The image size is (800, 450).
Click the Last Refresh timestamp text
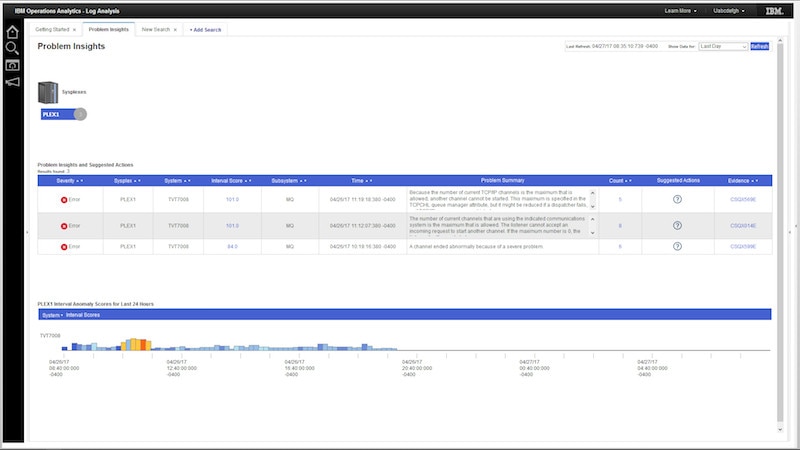[x=612, y=46]
